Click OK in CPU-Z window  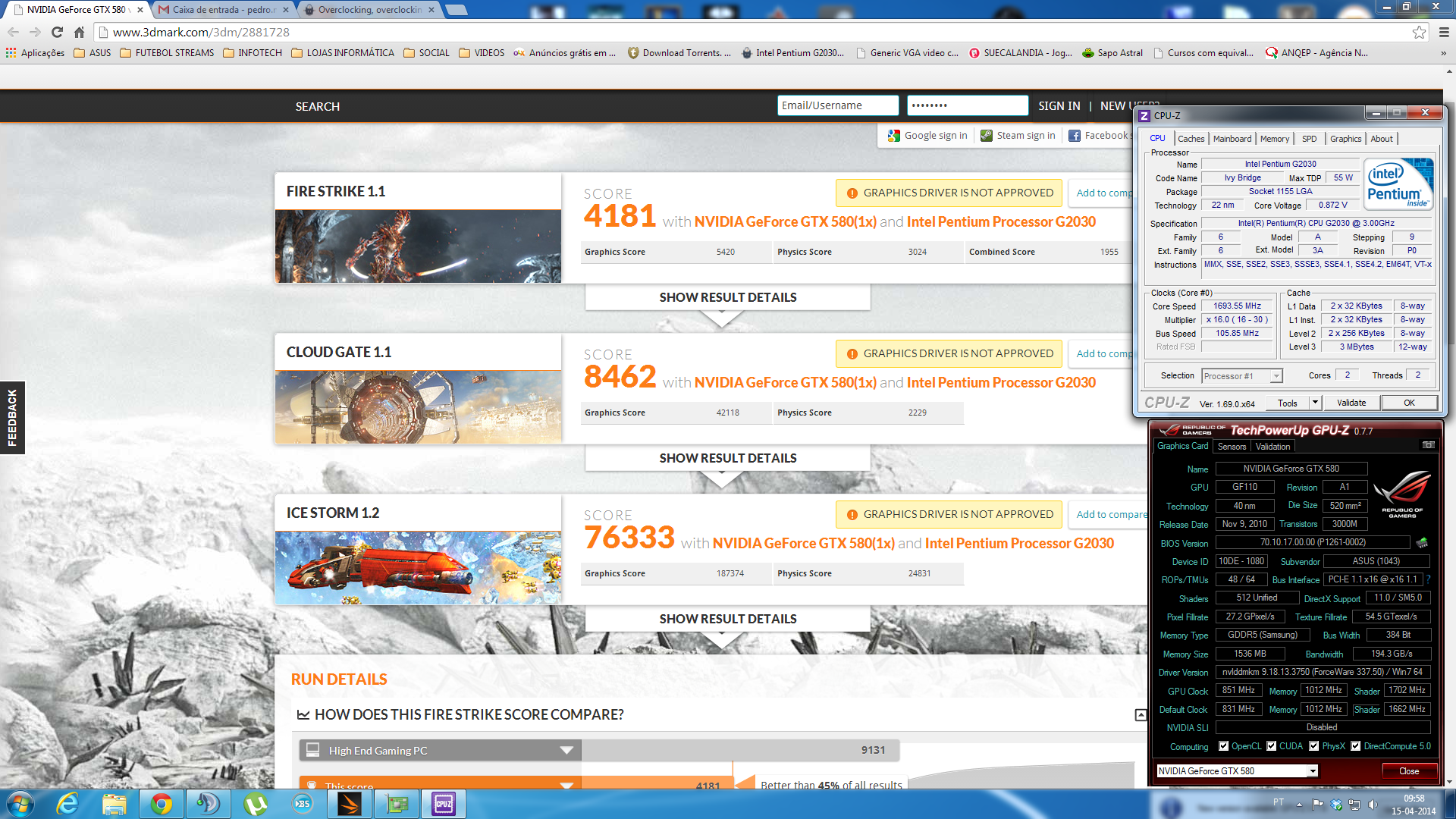pos(1409,403)
